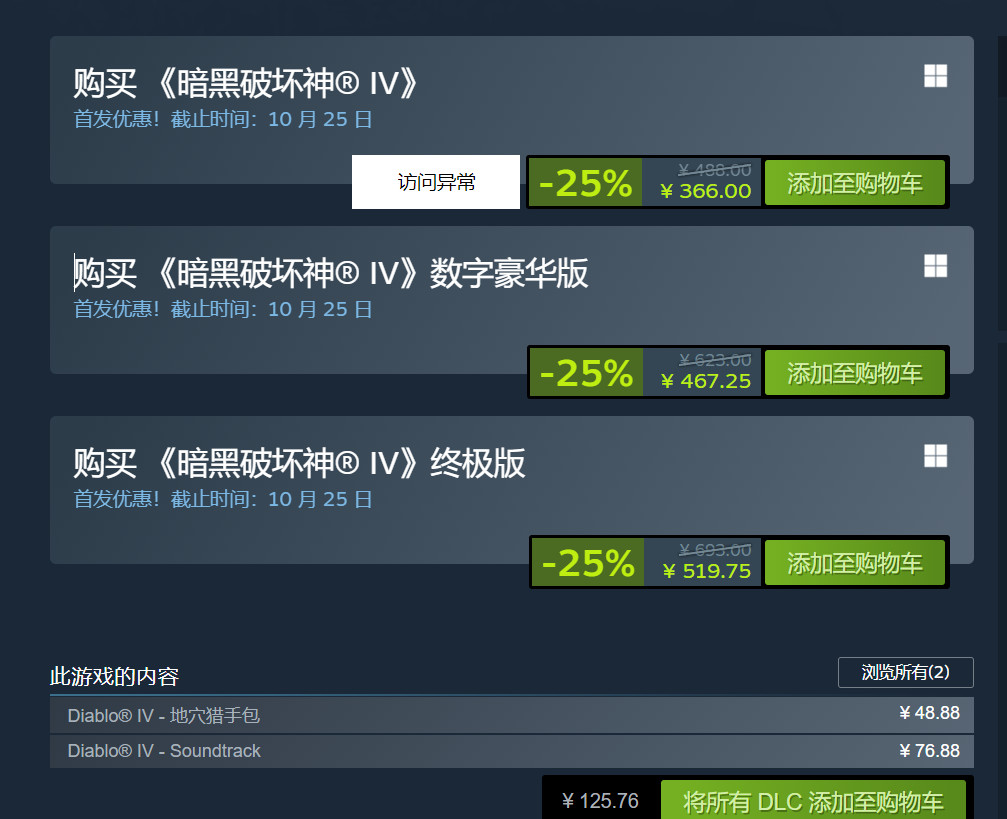Add standard 暗黑破坏神 IV to cart
This screenshot has width=1007, height=819.
point(854,183)
